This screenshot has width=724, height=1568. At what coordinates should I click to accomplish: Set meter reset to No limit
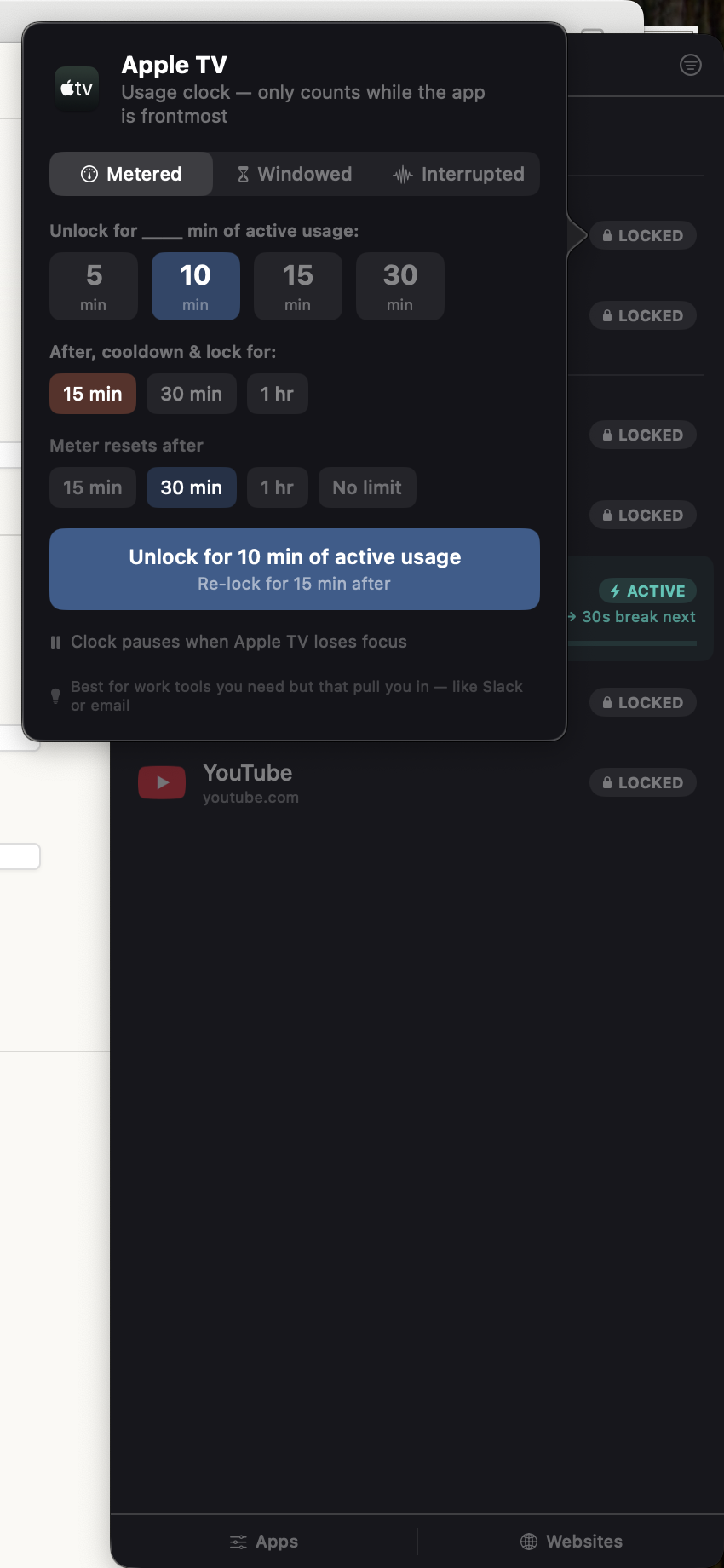[367, 487]
